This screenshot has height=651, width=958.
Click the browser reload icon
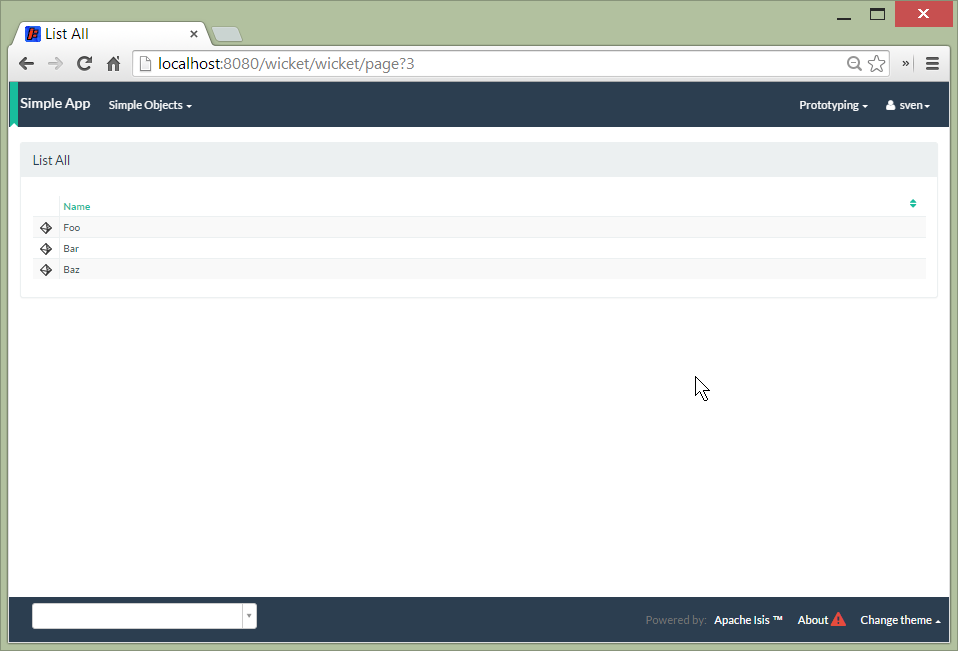coord(84,64)
